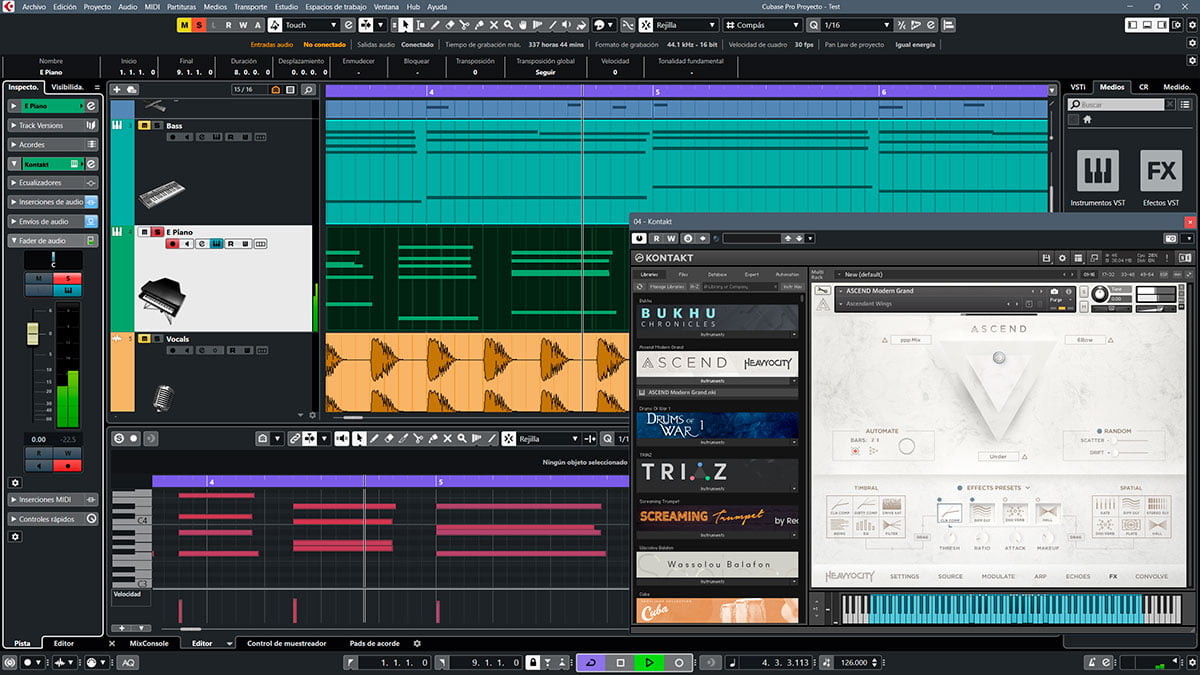Open lower zone settings gear next to Pads de acorde

417,643
